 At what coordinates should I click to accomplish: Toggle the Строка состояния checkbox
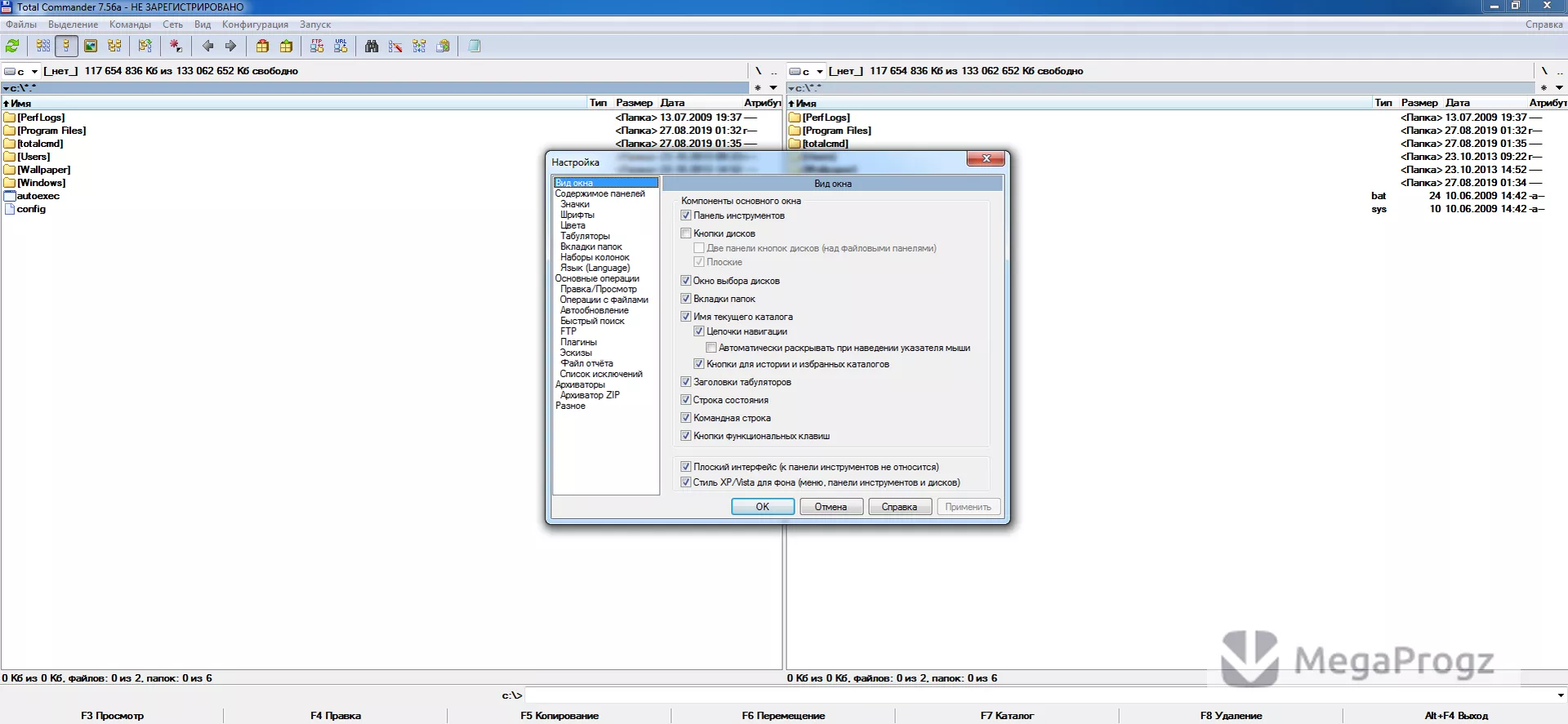tap(686, 400)
